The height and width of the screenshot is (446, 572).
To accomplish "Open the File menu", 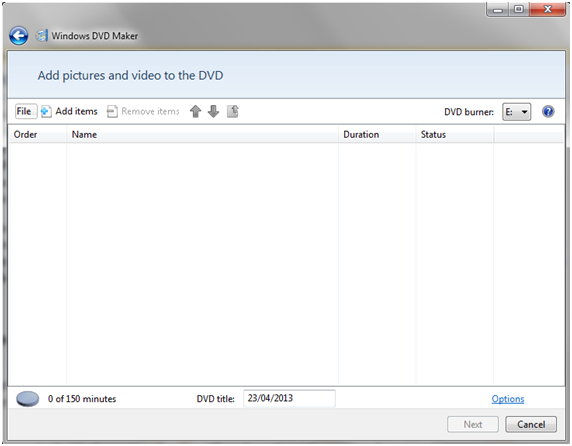I will (x=26, y=111).
